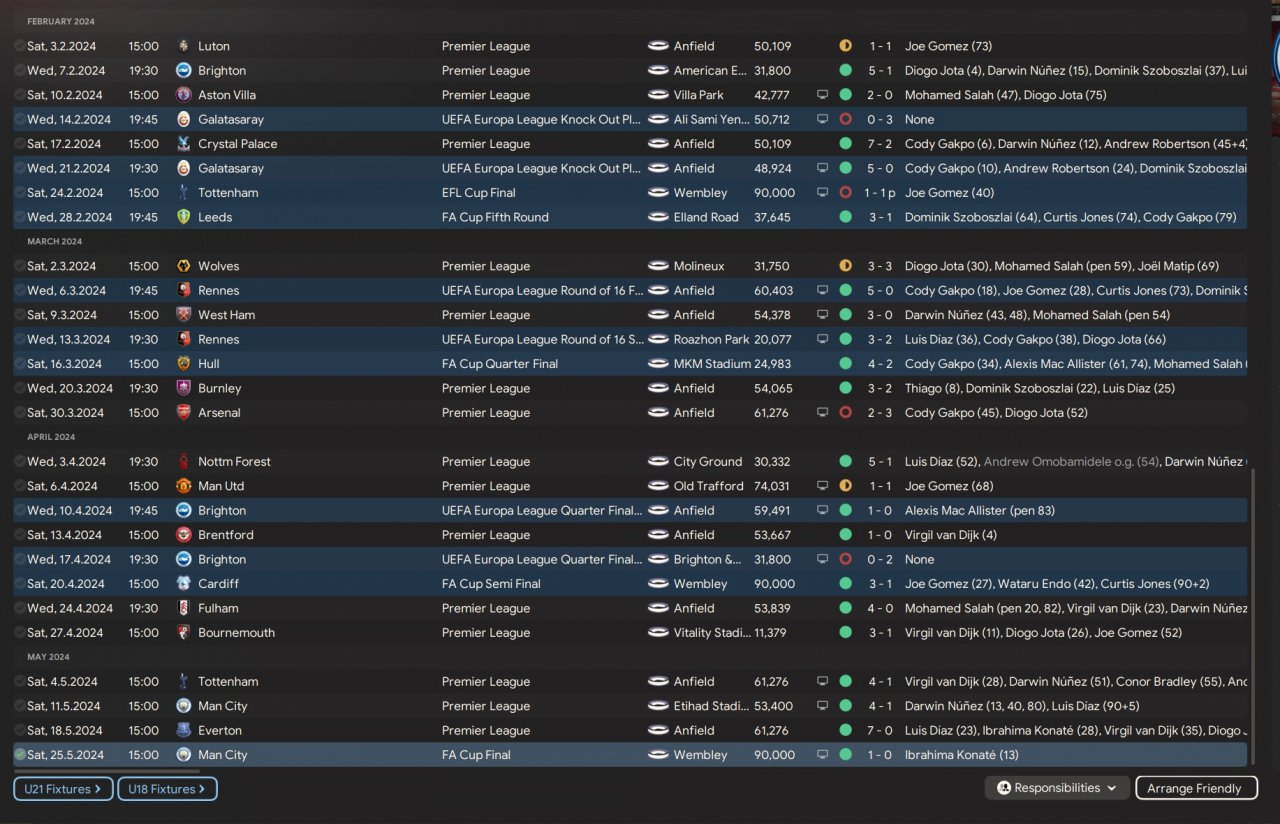The image size is (1280, 824).
Task: Click the Leeds club badge
Action: click(183, 217)
